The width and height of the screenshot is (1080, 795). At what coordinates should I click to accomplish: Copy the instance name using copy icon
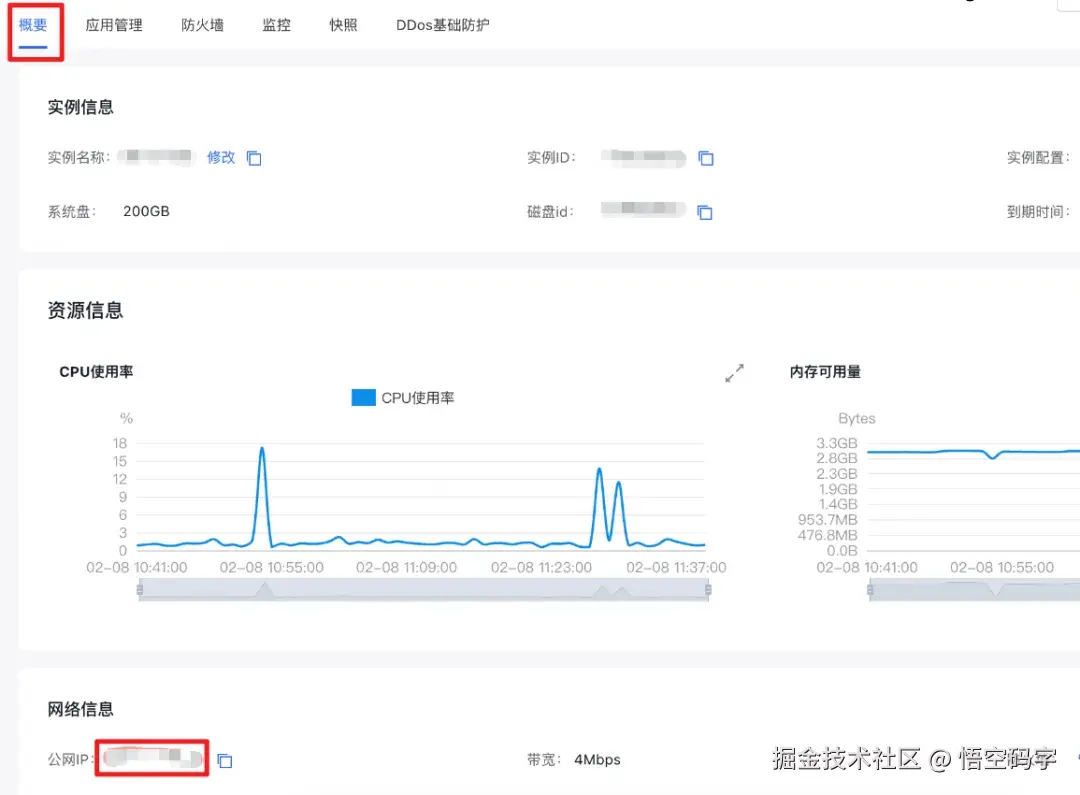click(x=253, y=157)
